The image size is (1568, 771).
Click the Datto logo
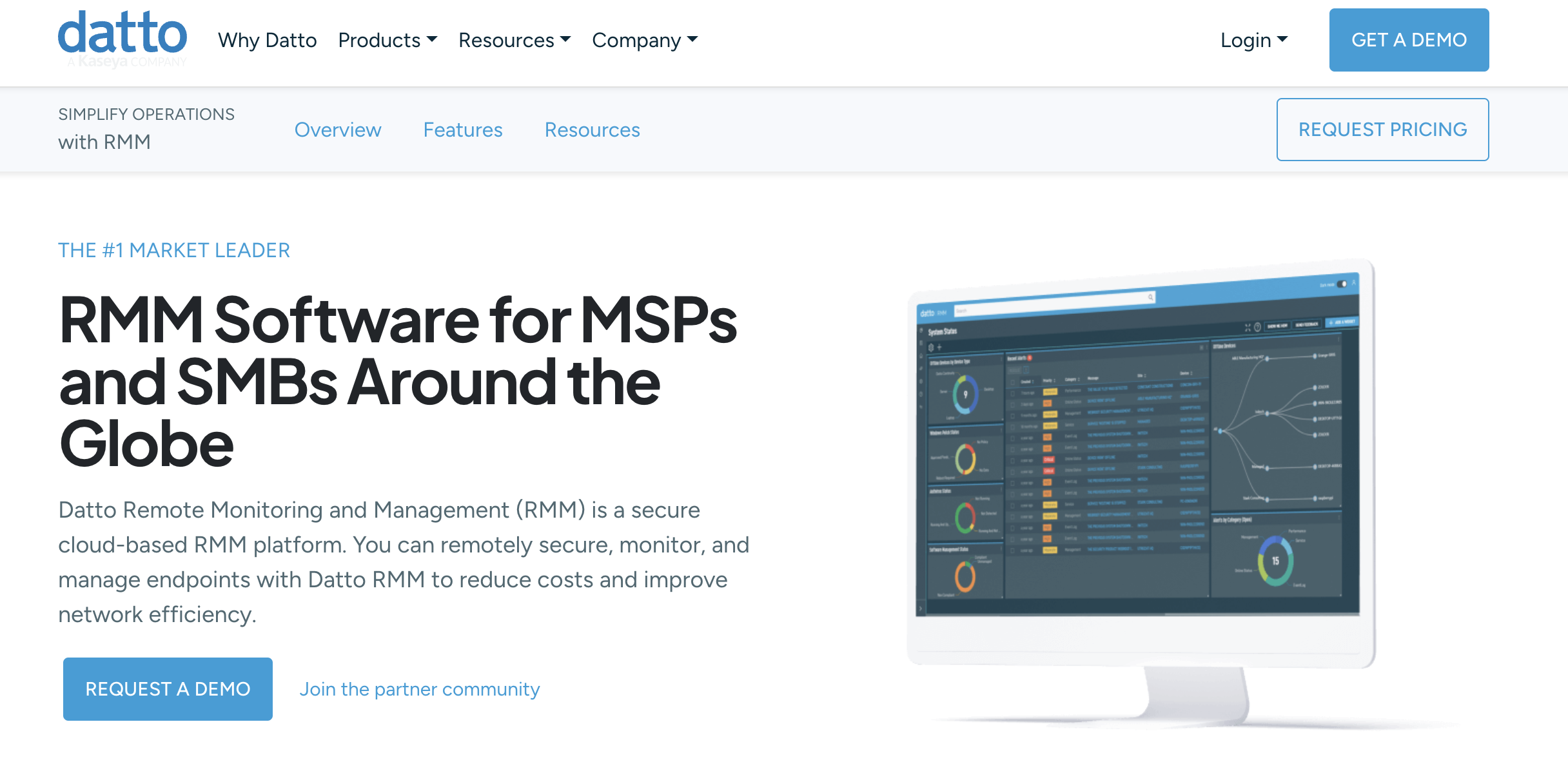(122, 39)
